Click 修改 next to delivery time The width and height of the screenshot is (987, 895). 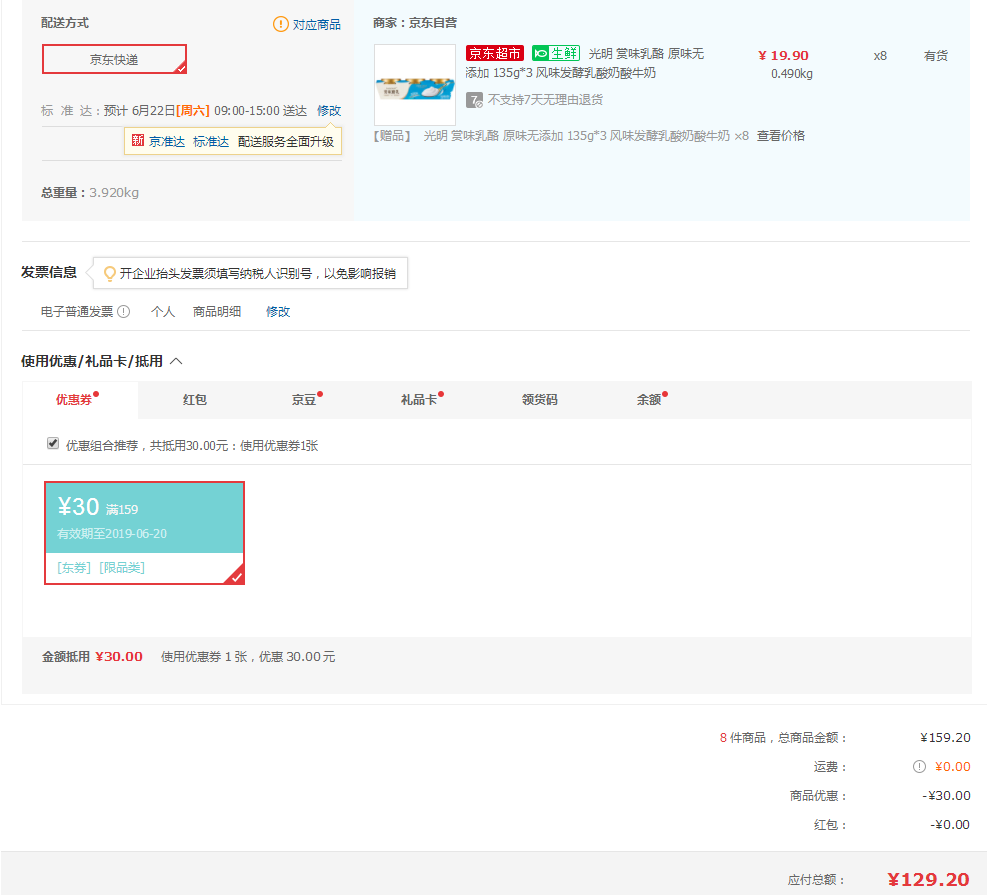click(x=329, y=111)
